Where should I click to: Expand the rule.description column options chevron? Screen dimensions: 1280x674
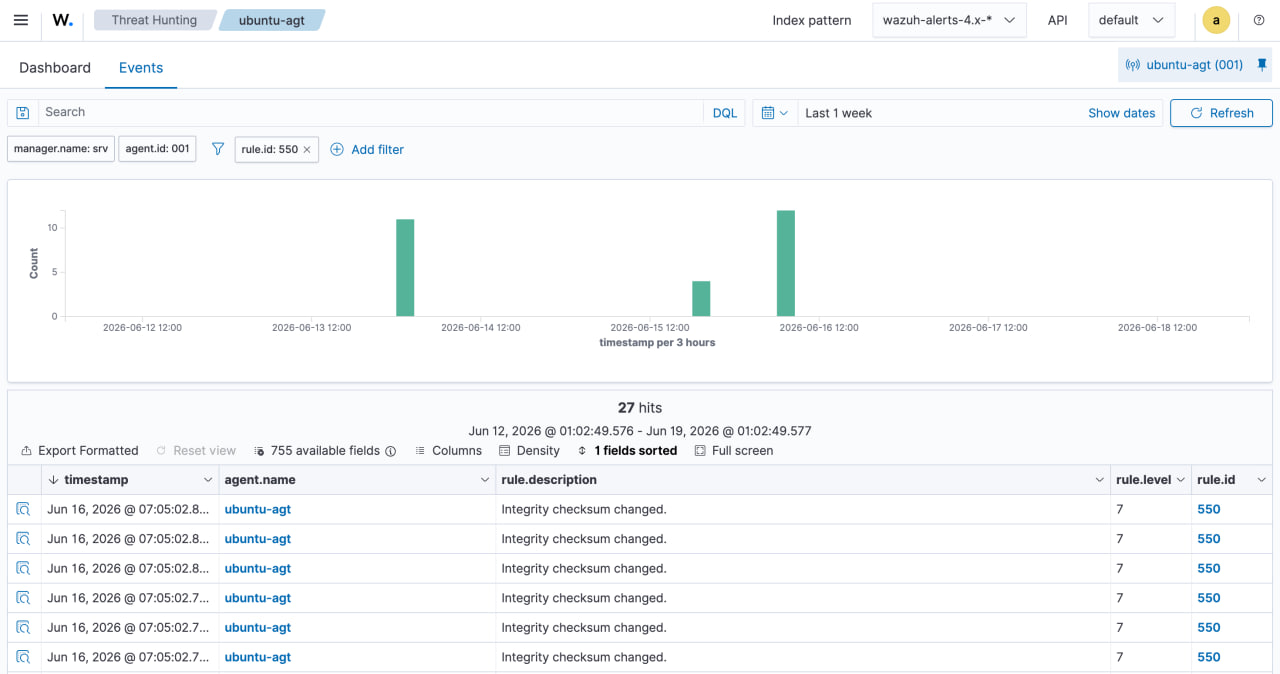coord(1101,480)
